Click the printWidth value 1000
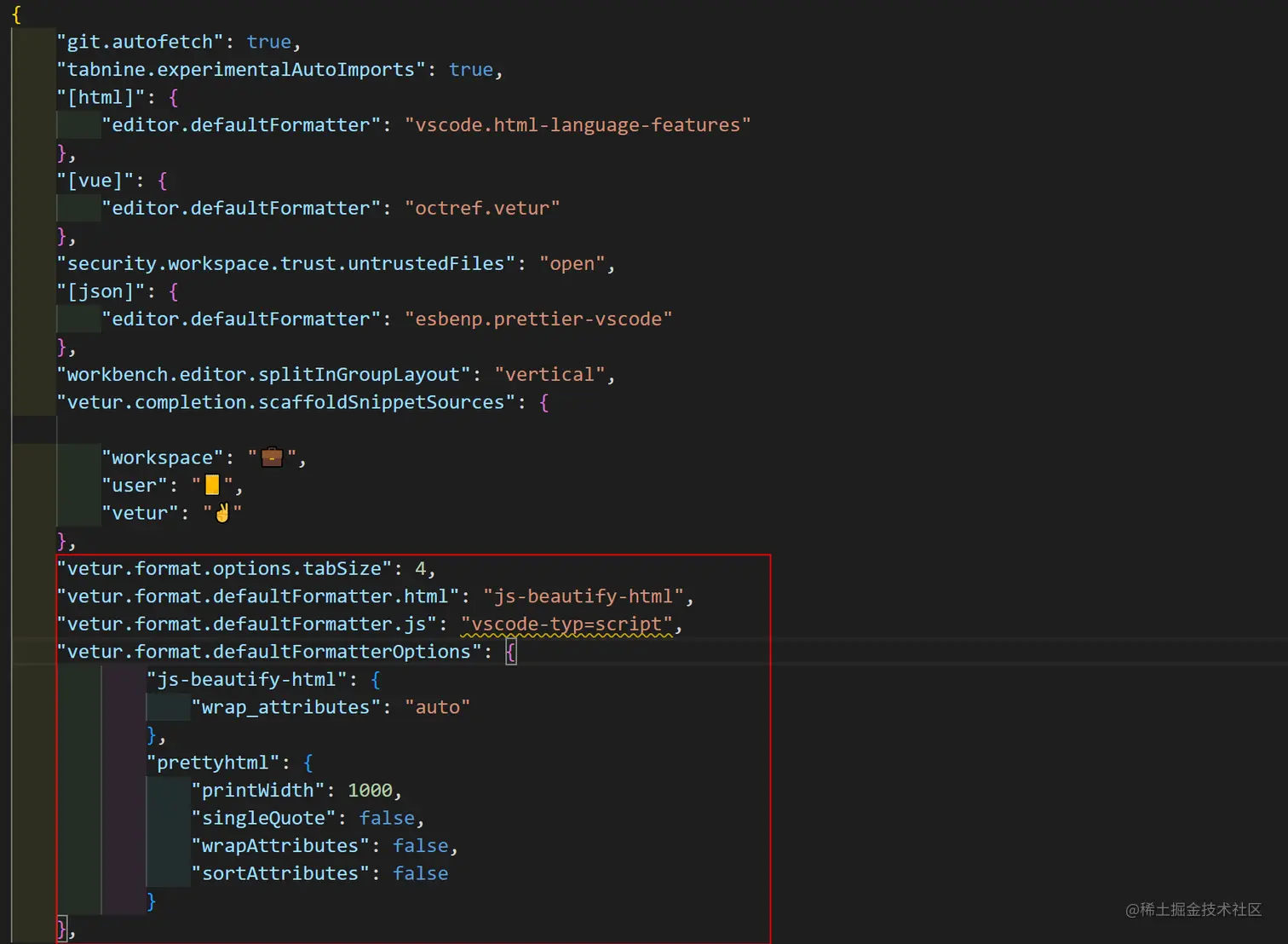The width and height of the screenshot is (1288, 944). (x=370, y=791)
